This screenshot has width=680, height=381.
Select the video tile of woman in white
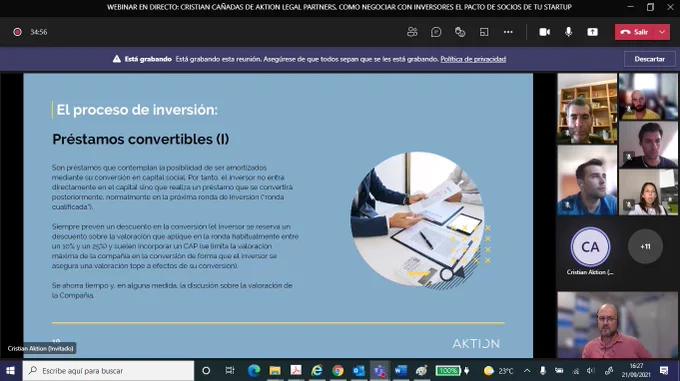pos(648,192)
